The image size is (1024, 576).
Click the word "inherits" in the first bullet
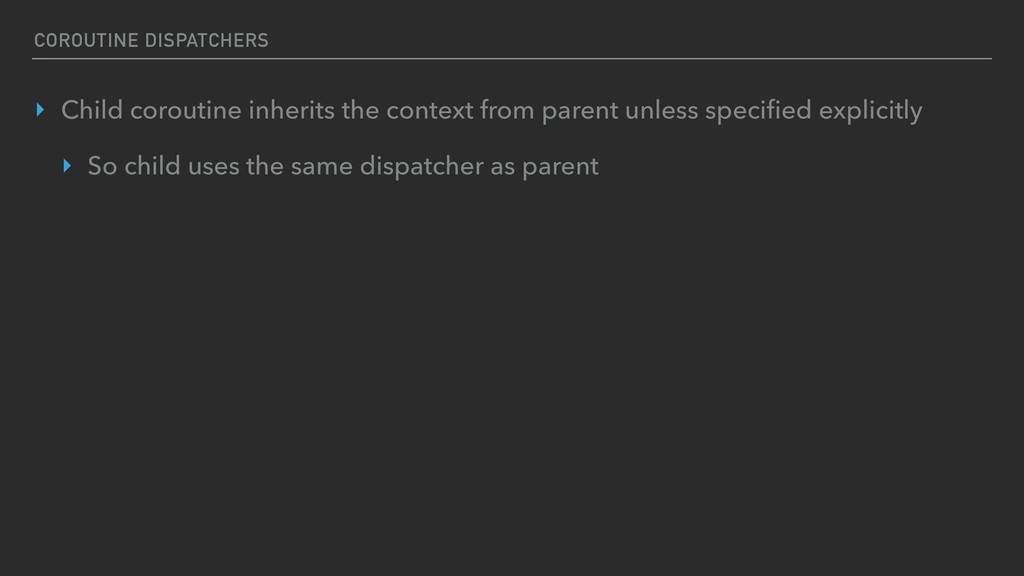(291, 111)
